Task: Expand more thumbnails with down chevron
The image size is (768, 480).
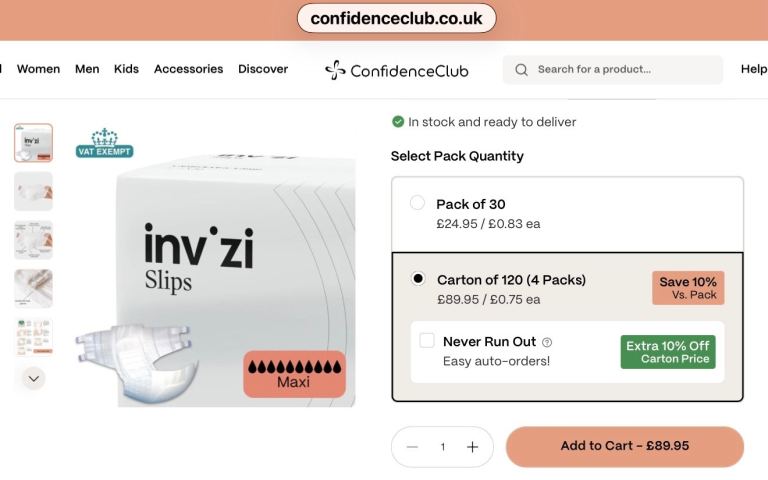Action: tap(34, 379)
